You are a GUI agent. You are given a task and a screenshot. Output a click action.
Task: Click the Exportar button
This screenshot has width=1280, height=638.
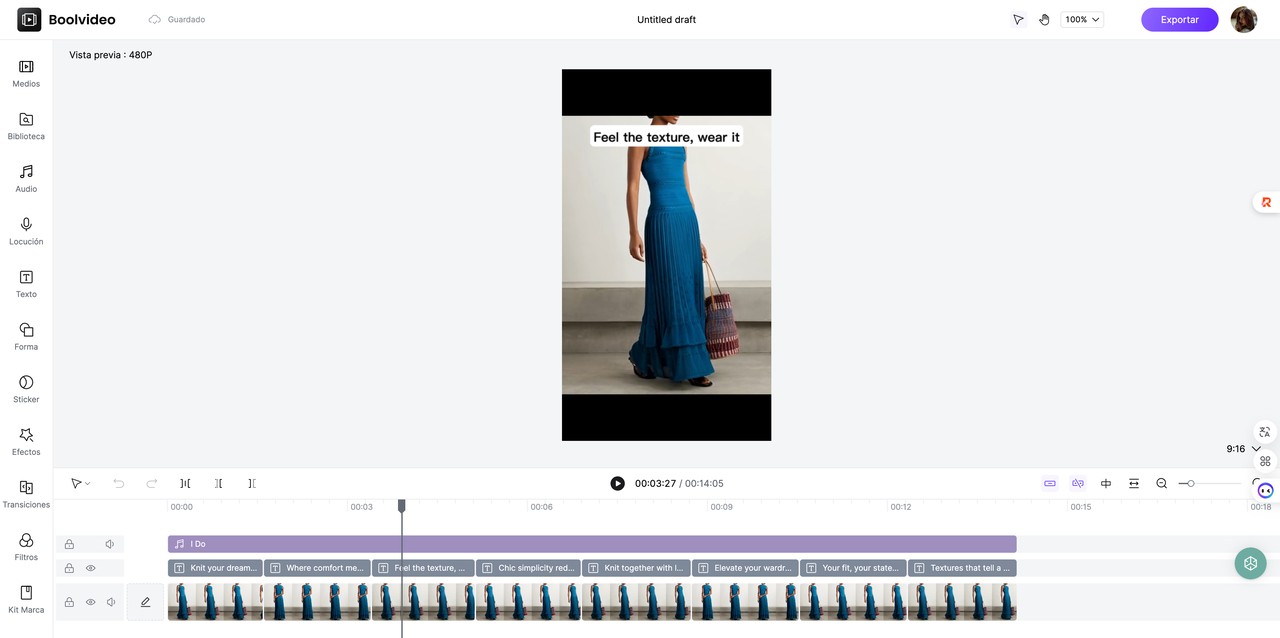click(1180, 19)
